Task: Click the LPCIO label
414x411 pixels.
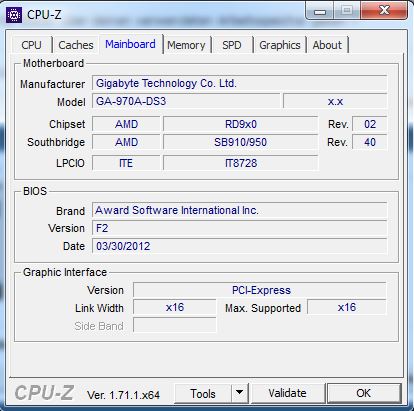Action: [70, 163]
